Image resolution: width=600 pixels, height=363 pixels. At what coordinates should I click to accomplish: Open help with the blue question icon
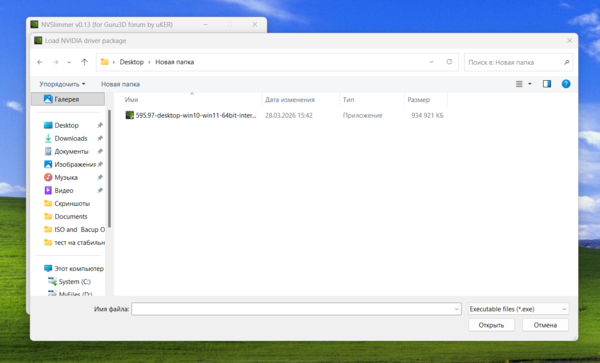566,84
